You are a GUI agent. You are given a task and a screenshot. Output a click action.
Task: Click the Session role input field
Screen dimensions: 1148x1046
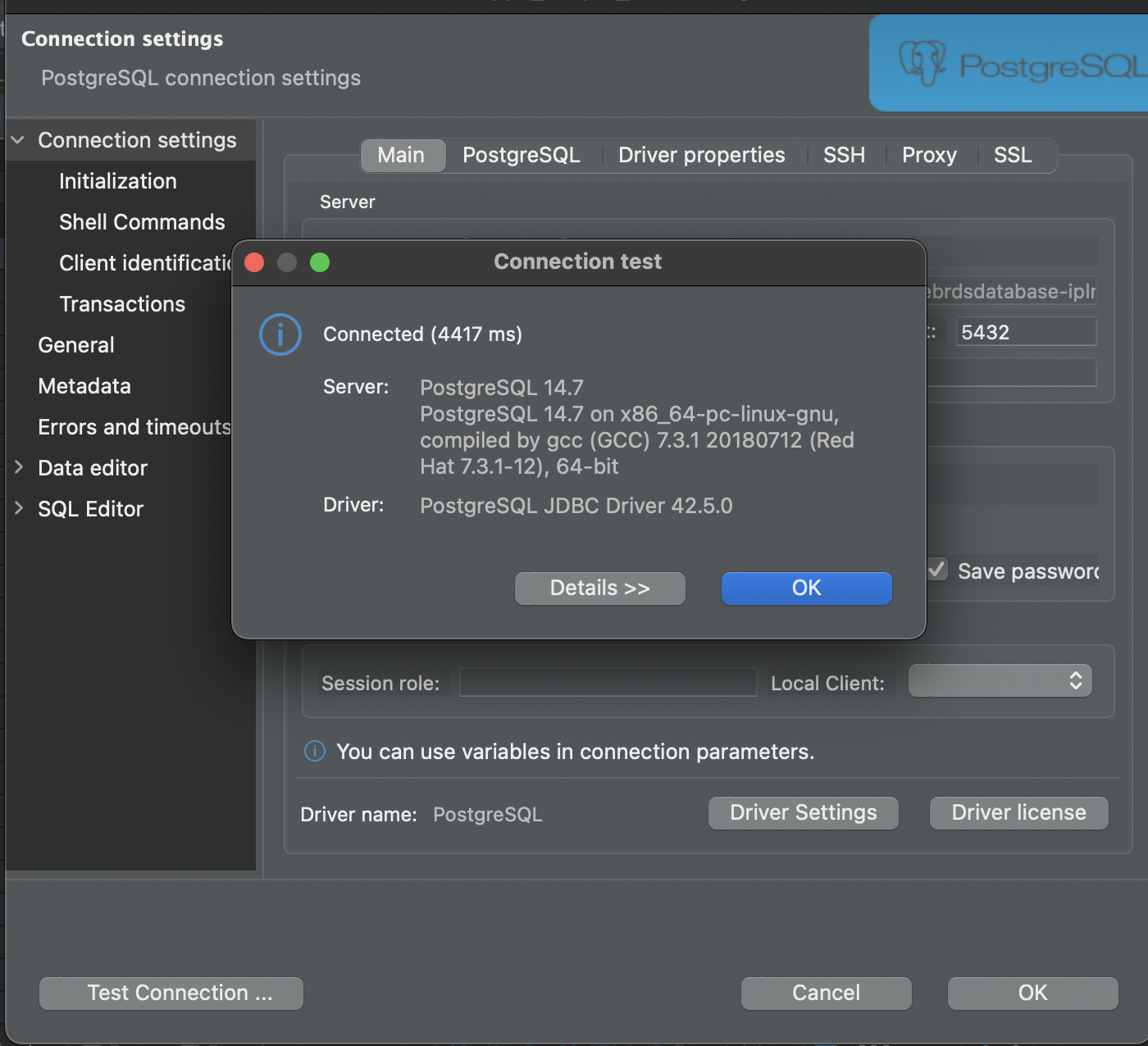click(607, 682)
